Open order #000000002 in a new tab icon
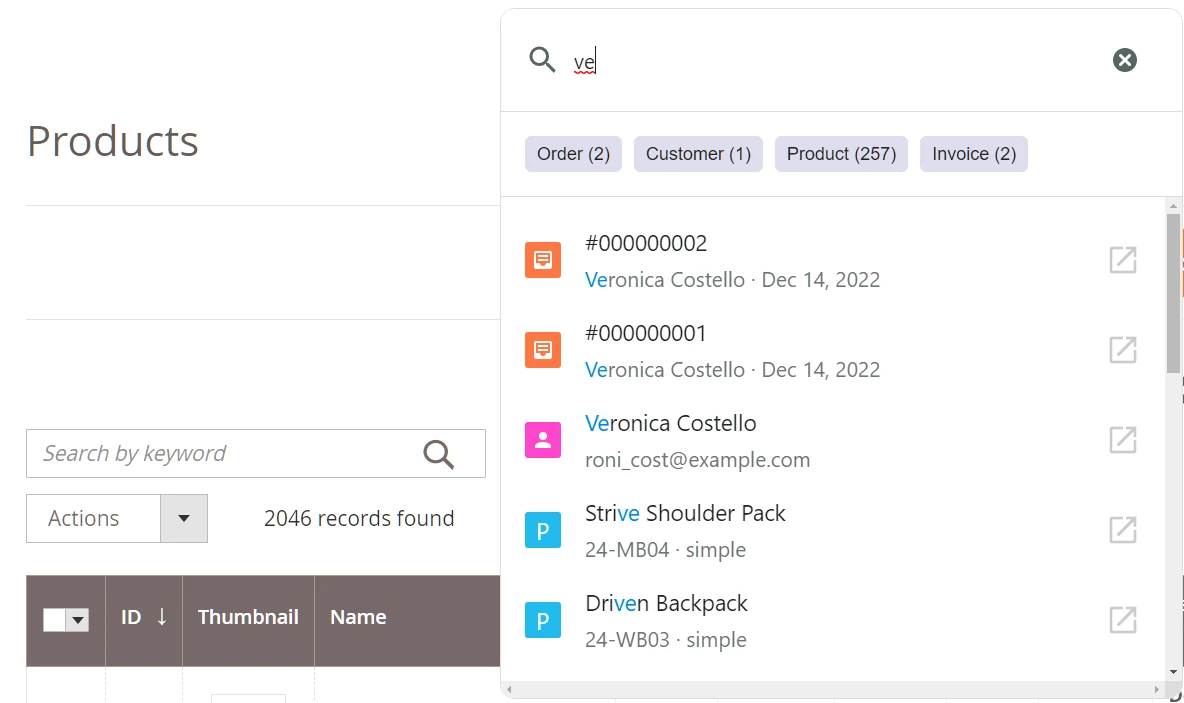Image resolution: width=1184 pixels, height=703 pixels. [1123, 260]
